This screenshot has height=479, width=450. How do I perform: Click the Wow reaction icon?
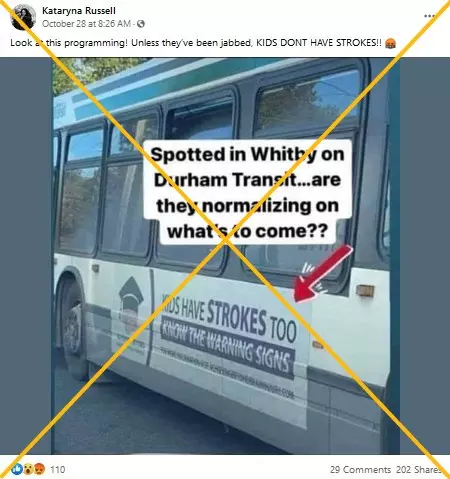(28, 469)
